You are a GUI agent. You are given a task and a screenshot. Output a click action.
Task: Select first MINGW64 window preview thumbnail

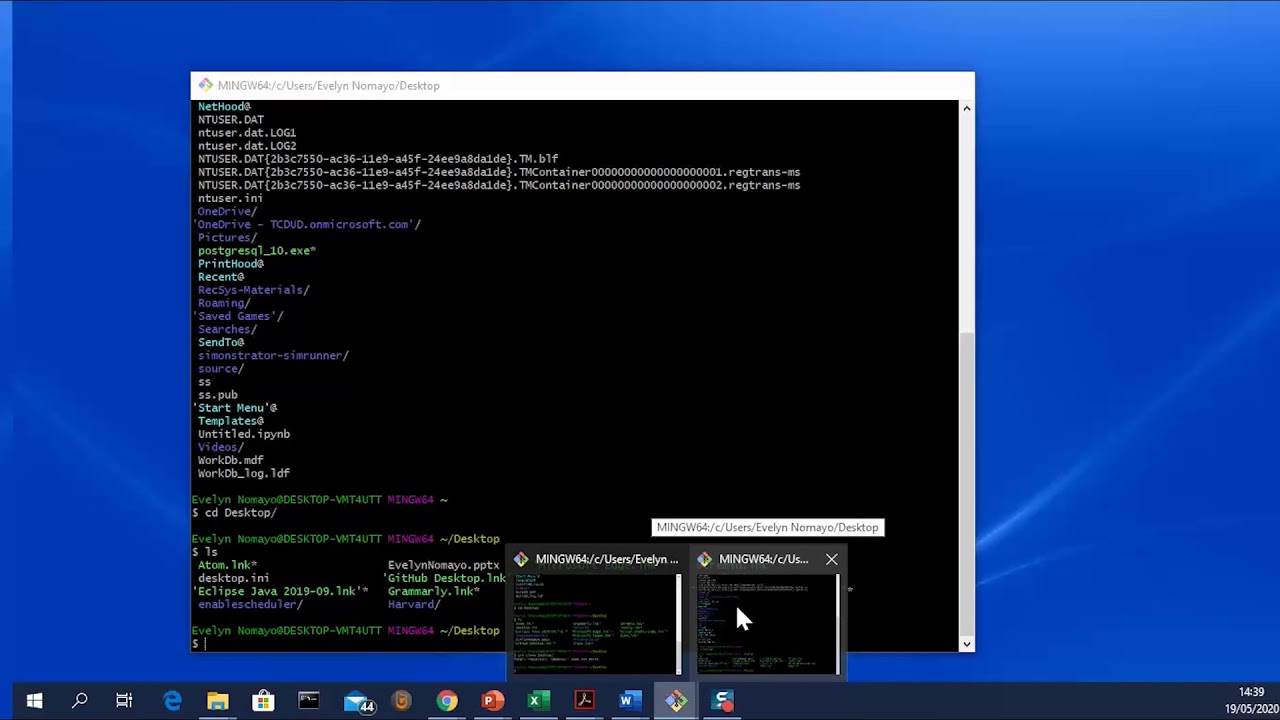click(x=596, y=623)
